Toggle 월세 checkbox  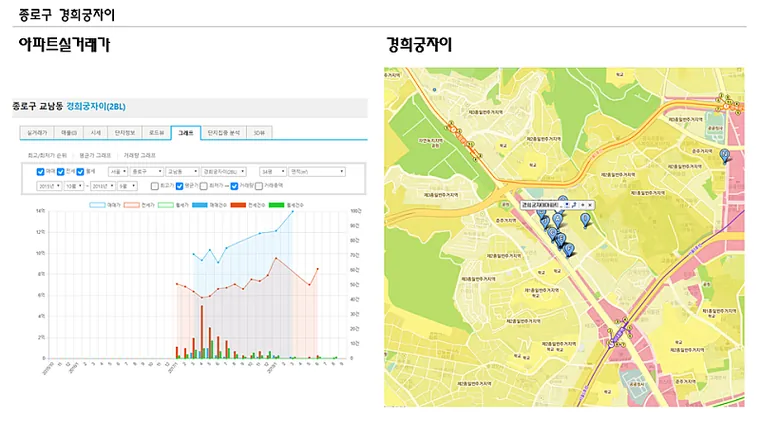tap(80, 172)
